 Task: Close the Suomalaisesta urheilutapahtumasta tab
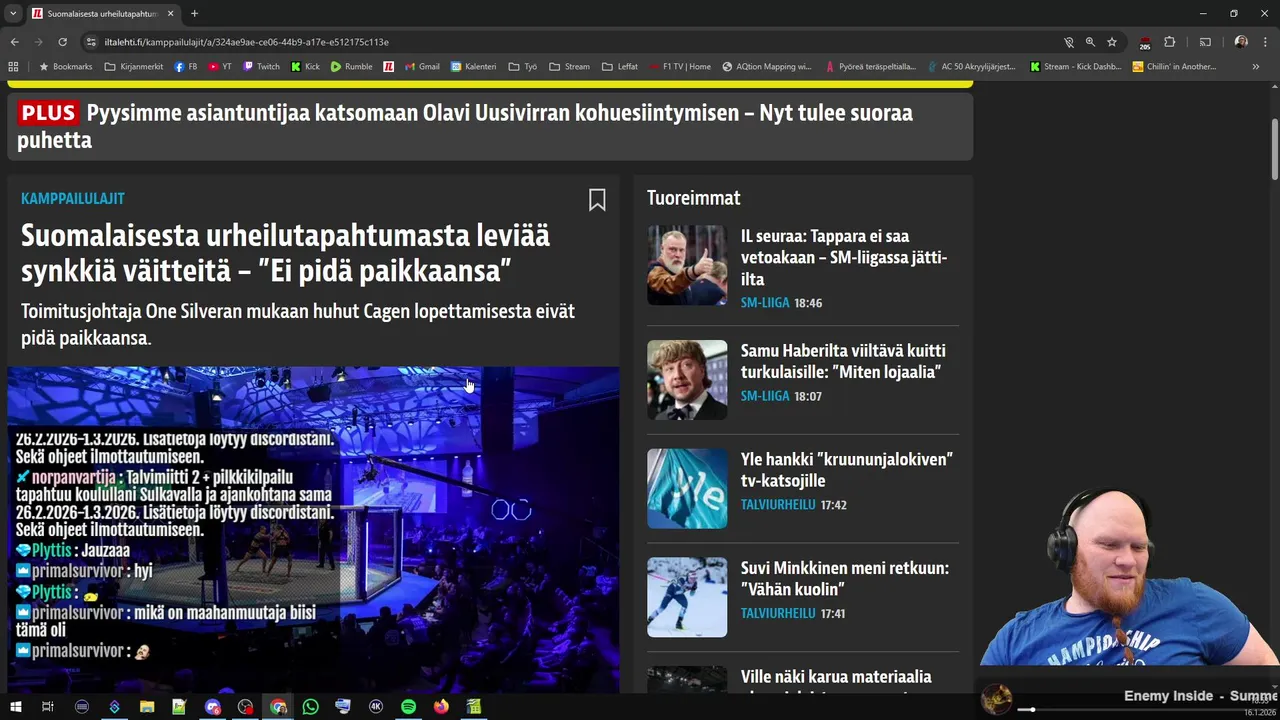coord(170,14)
